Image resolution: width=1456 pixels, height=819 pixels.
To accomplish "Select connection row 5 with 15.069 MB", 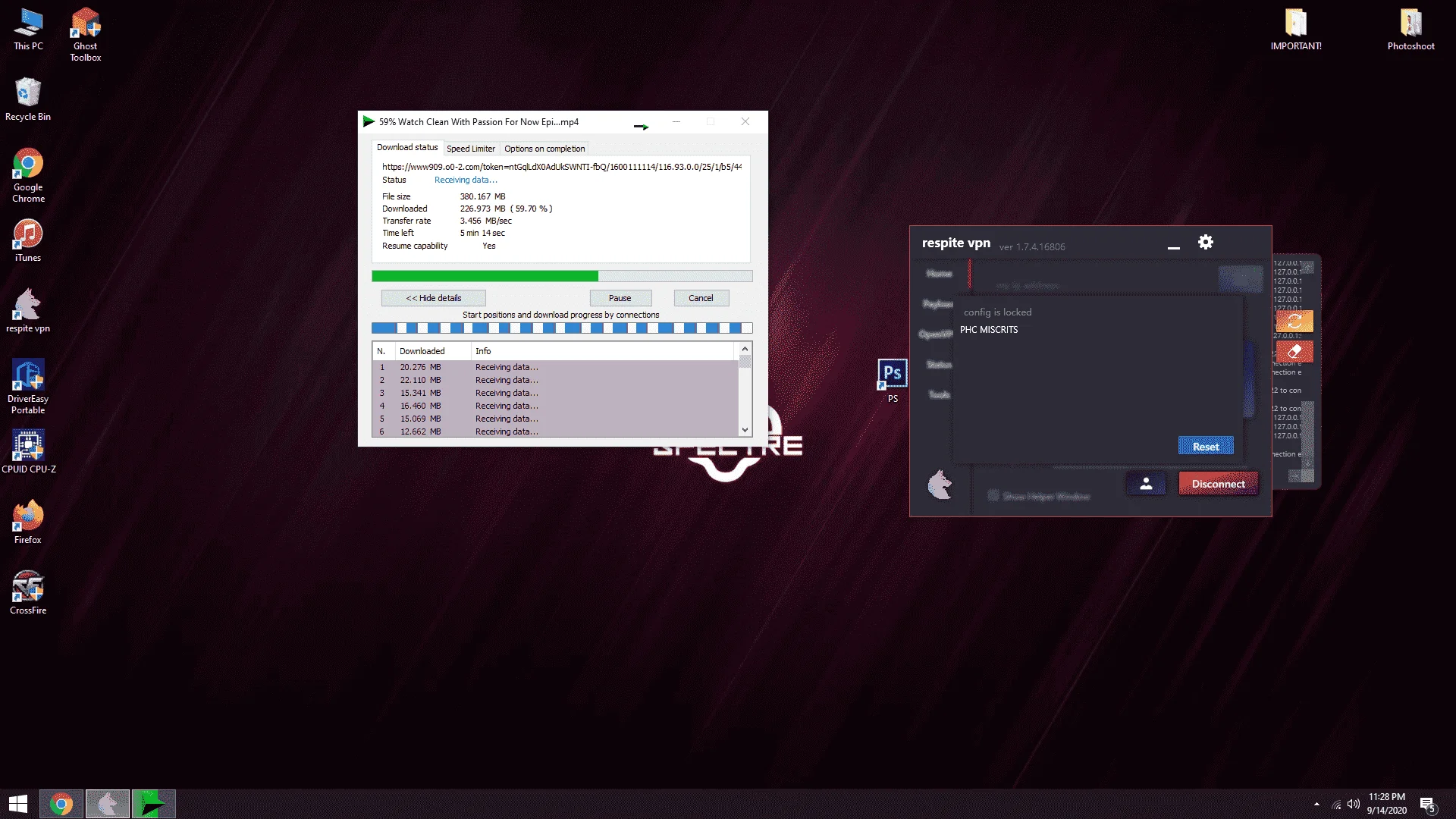I will [554, 419].
